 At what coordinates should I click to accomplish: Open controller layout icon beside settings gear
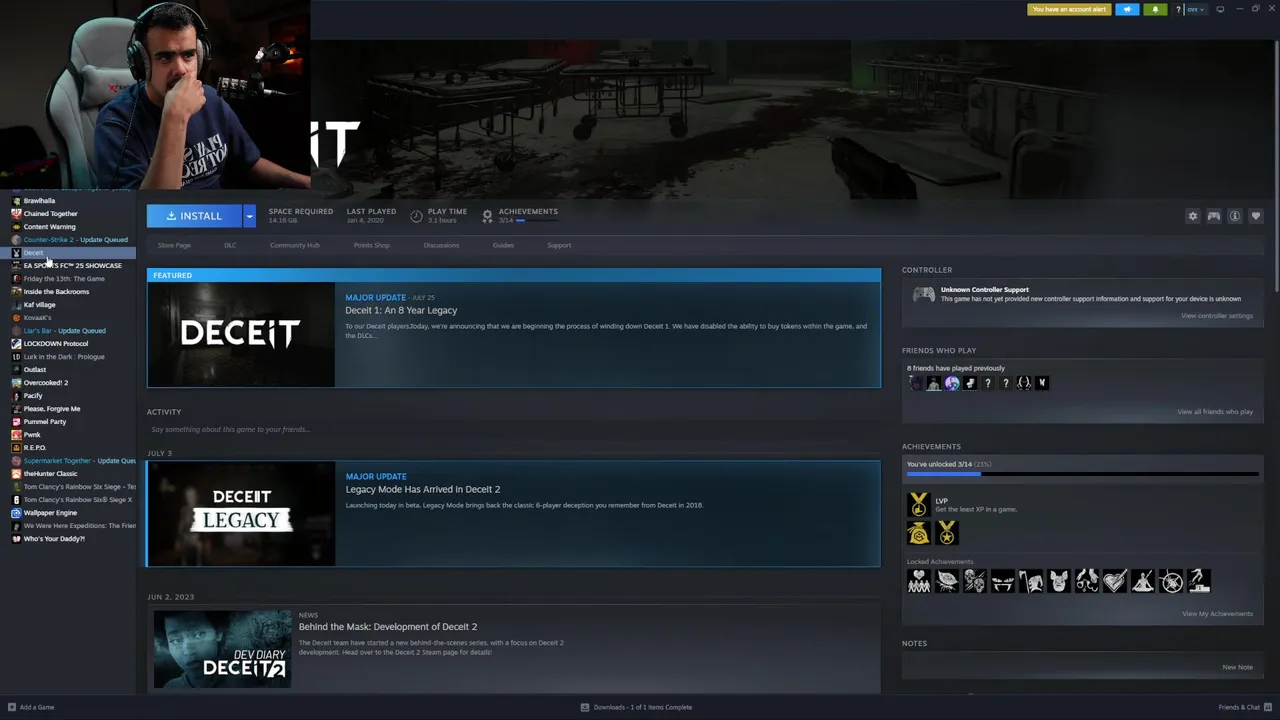coord(1213,216)
